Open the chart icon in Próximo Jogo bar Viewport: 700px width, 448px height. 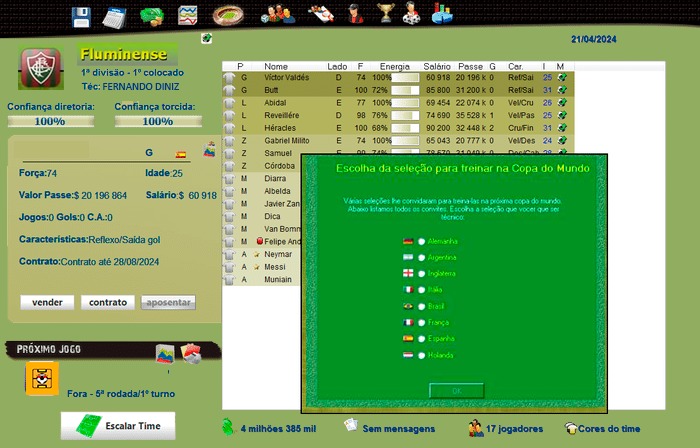[165, 354]
